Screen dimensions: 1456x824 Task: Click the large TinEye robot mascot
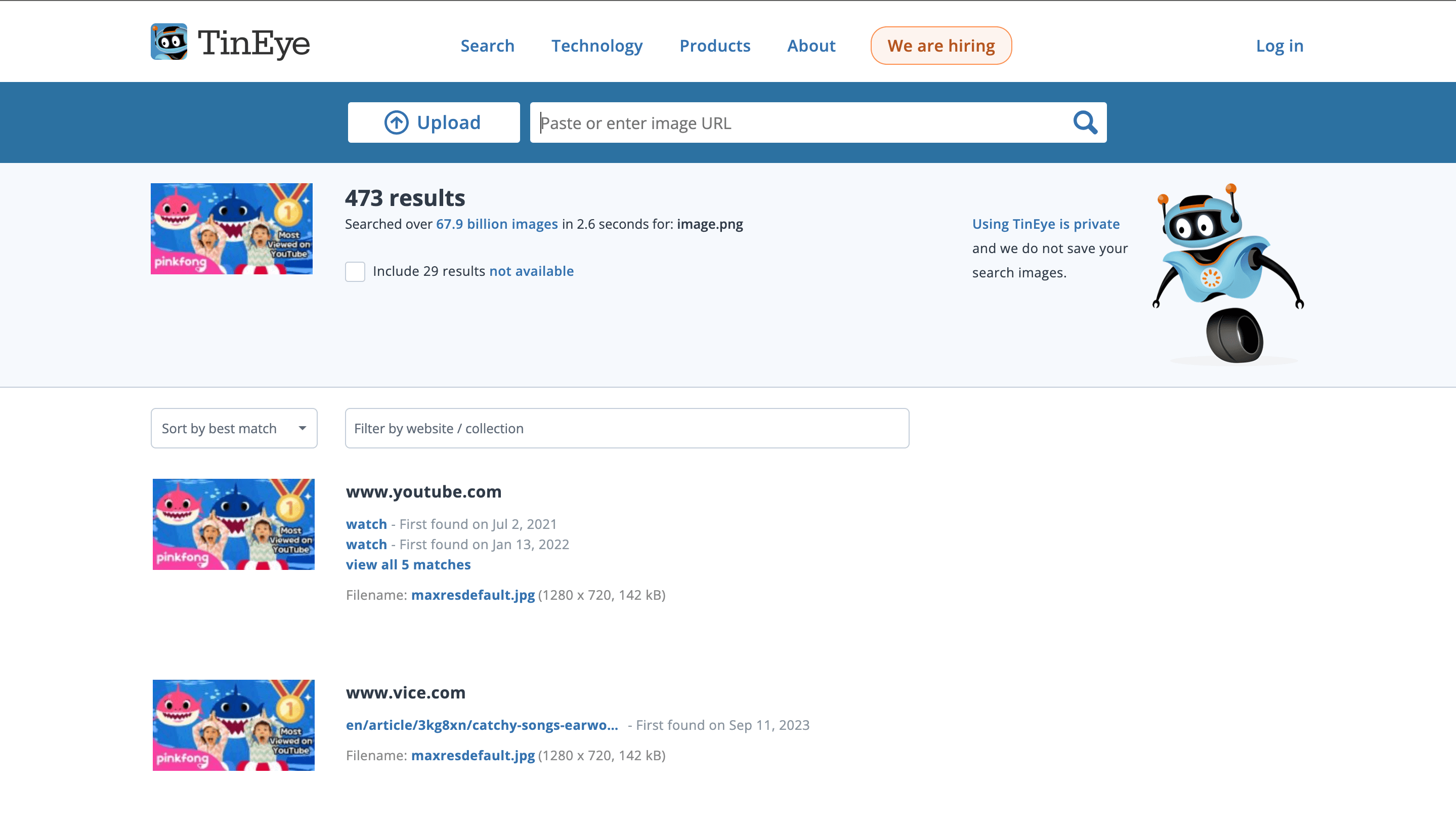click(1227, 273)
